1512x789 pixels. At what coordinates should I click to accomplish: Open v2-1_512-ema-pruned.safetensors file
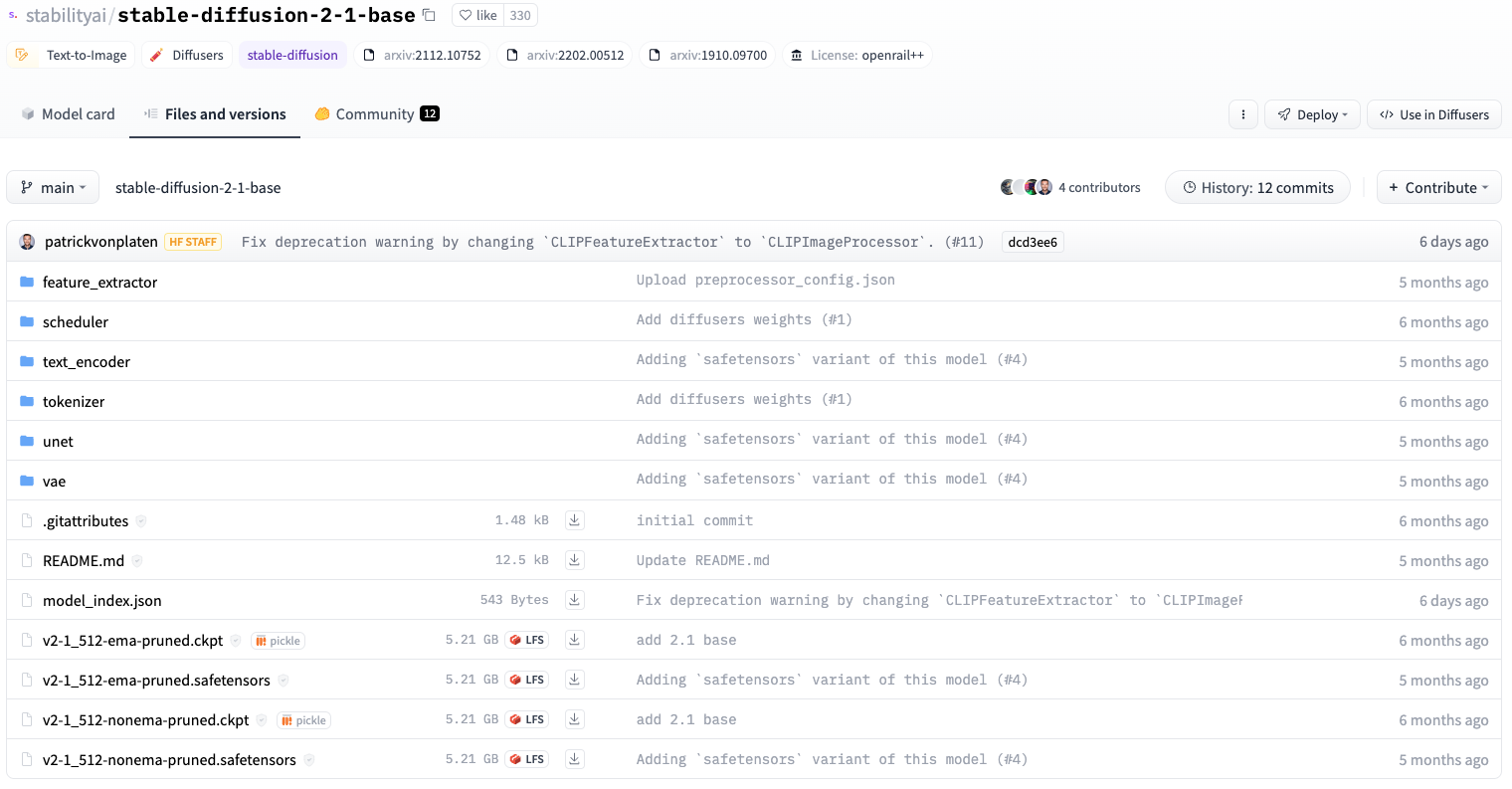156,680
